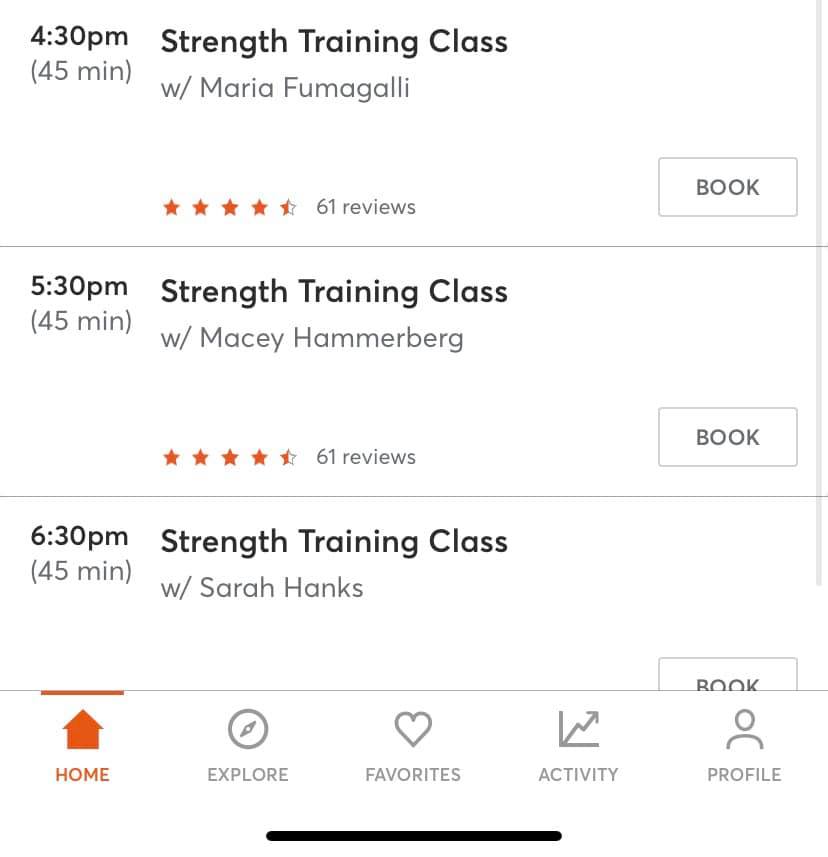
Task: Tap the black home indicator bar
Action: [x=414, y=836]
